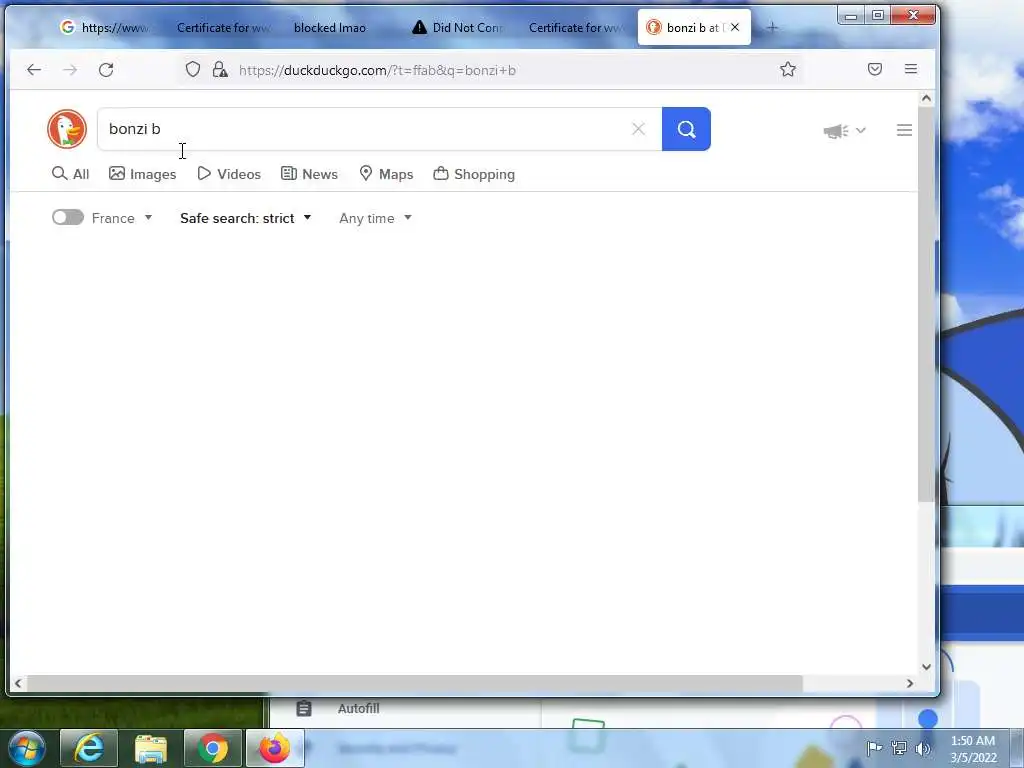Viewport: 1024px width, 768px height.
Task: Open new tab with plus button
Action: (x=773, y=27)
